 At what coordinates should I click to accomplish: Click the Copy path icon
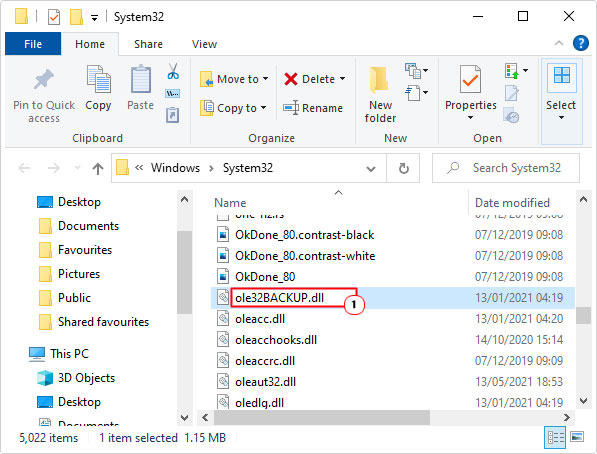point(172,93)
